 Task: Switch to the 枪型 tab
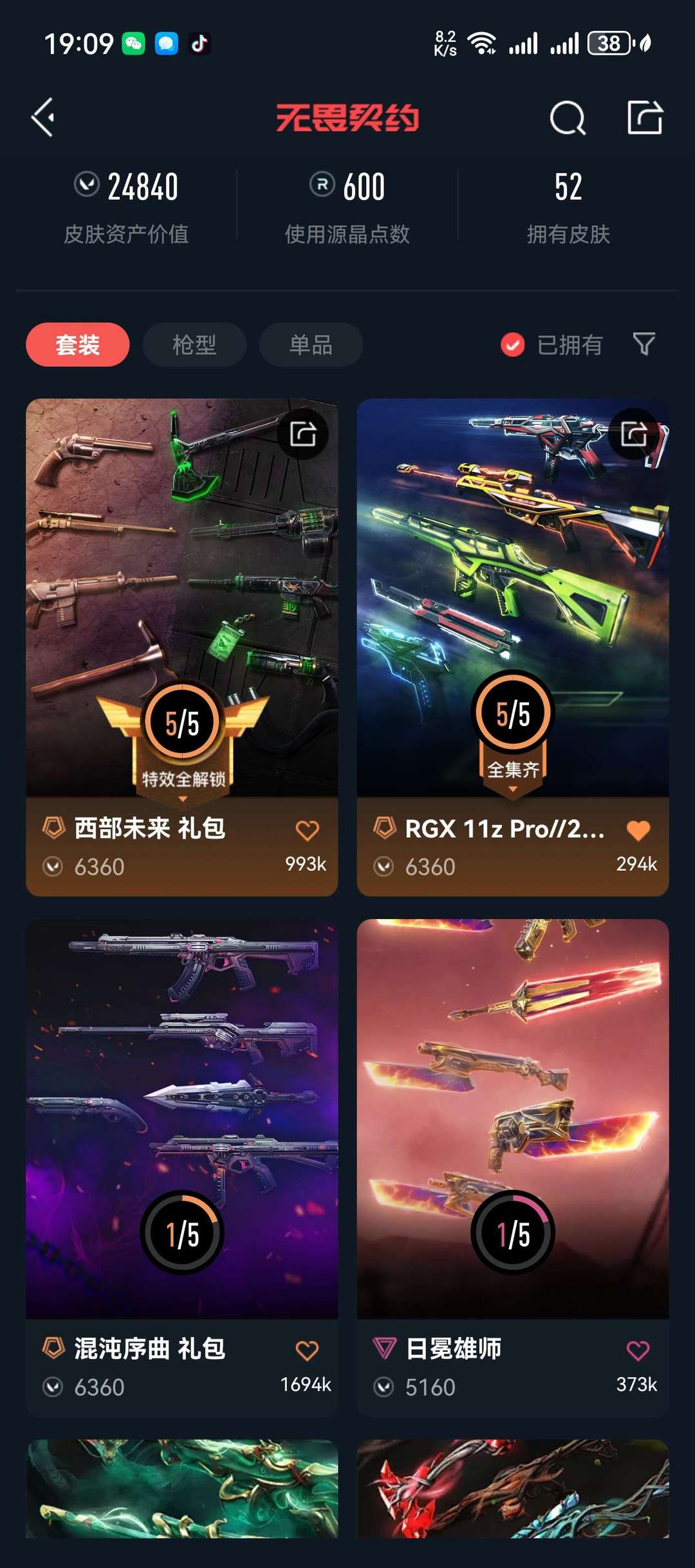pyautogui.click(x=194, y=345)
